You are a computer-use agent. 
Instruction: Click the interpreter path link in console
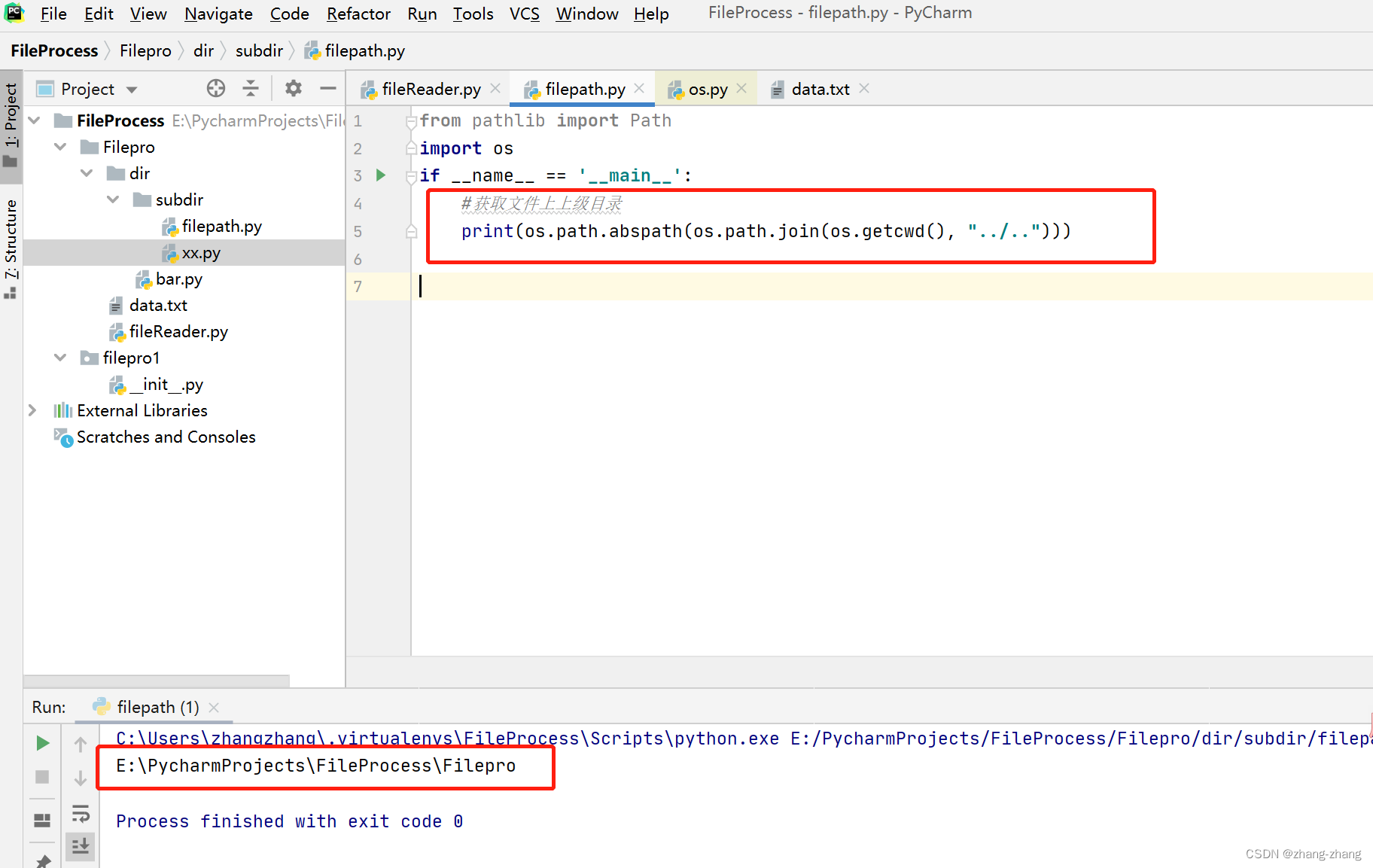[x=447, y=738]
